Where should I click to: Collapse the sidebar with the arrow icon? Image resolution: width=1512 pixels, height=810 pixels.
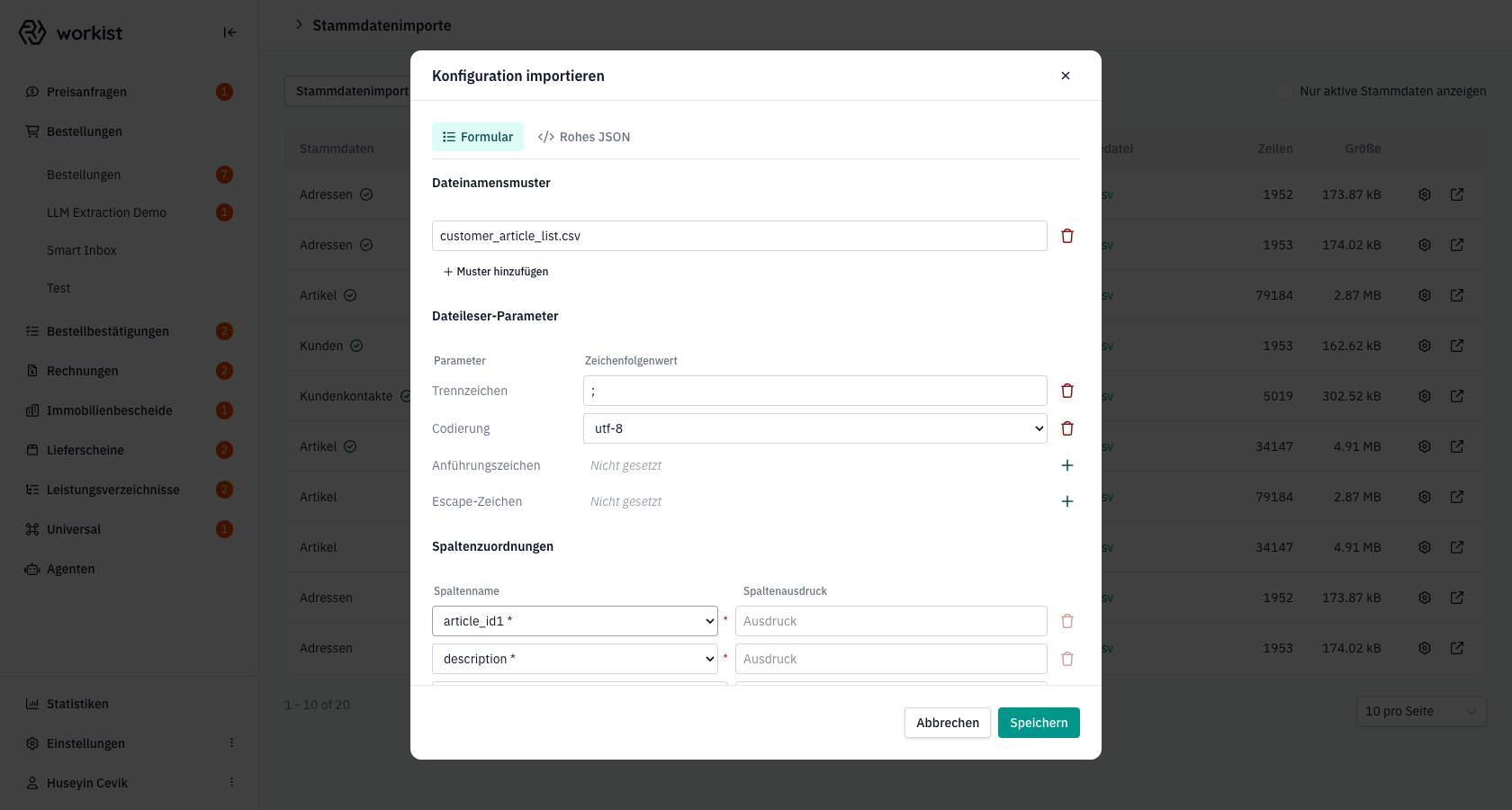point(230,32)
